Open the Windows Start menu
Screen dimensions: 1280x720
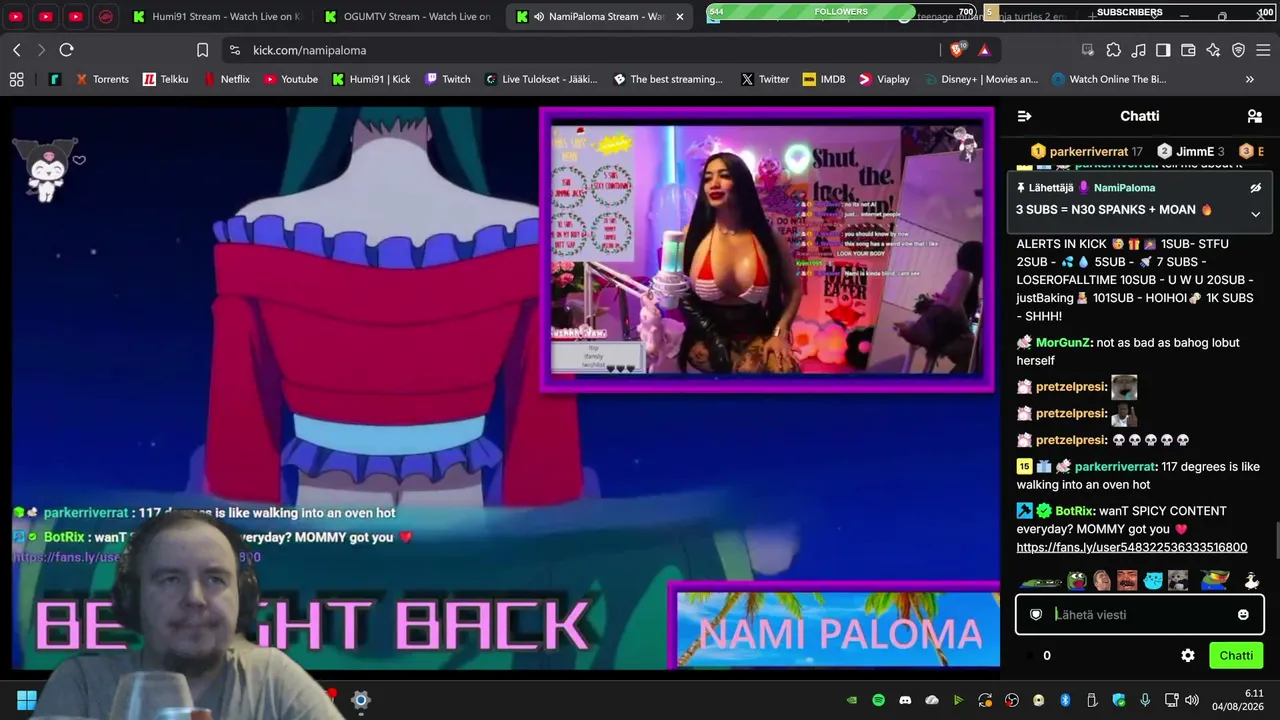[x=27, y=700]
